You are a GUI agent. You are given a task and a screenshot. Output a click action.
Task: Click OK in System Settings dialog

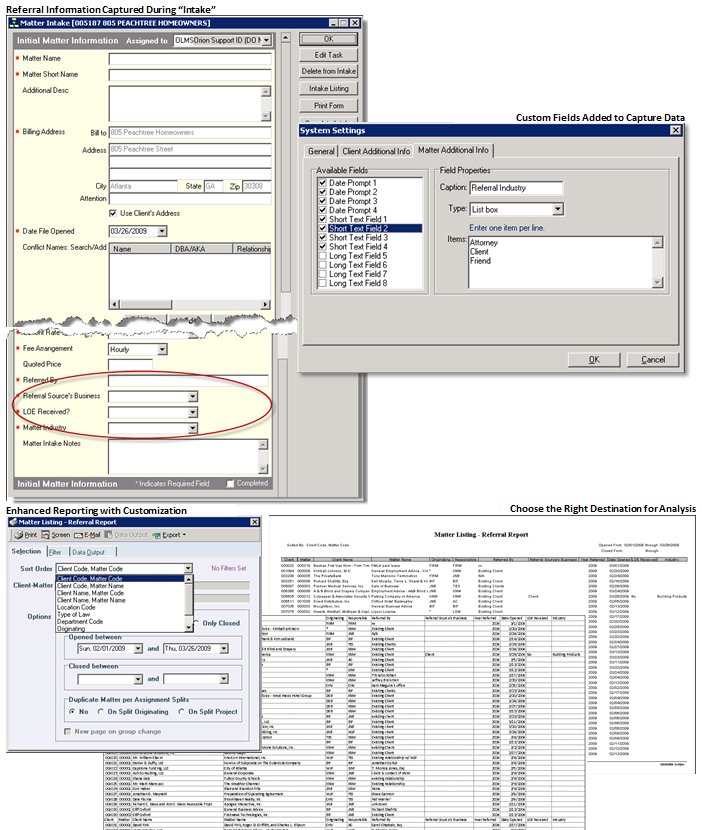pos(594,360)
